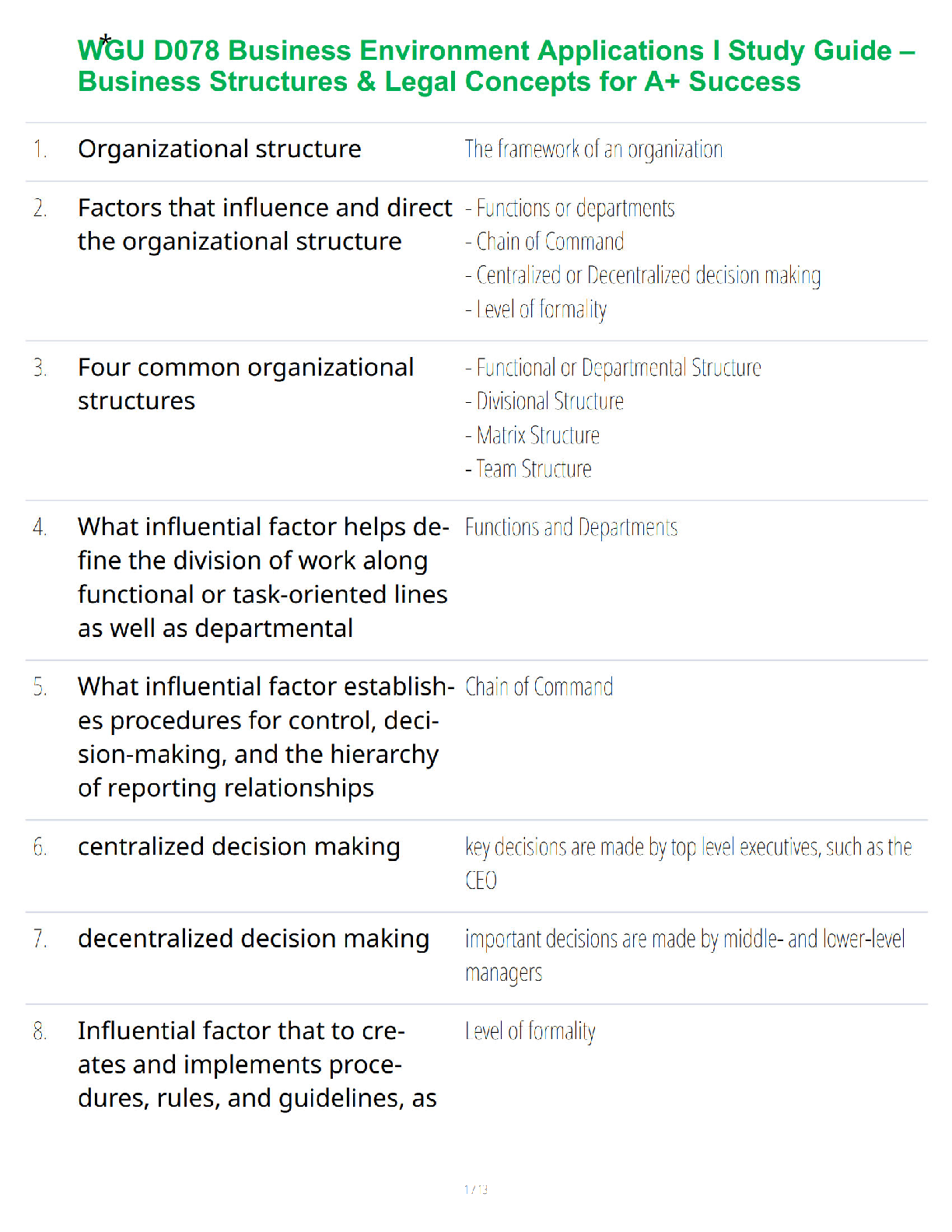Click the green study guide title heading
The image size is (952, 1232).
[x=496, y=66]
